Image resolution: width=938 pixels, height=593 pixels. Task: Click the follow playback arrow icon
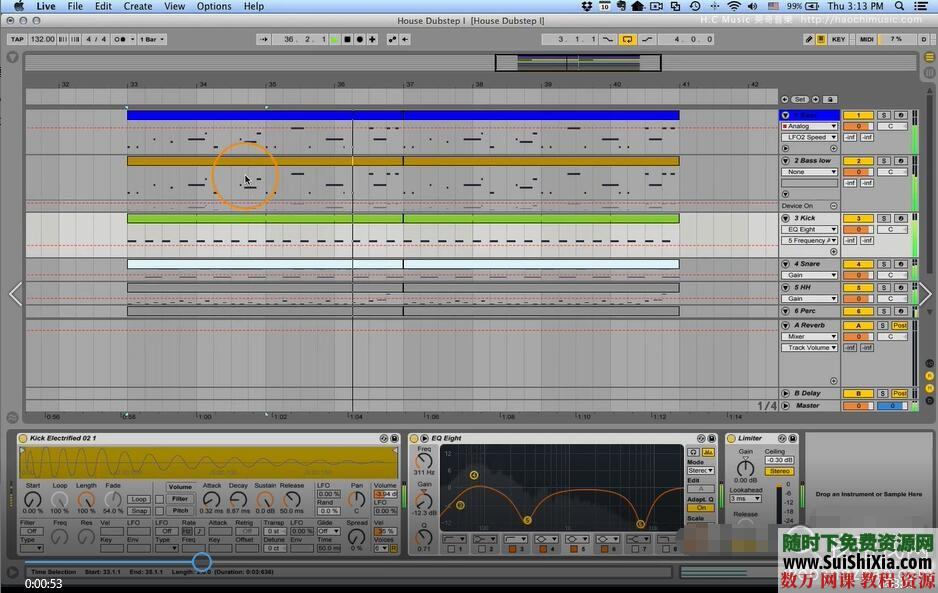(405, 39)
